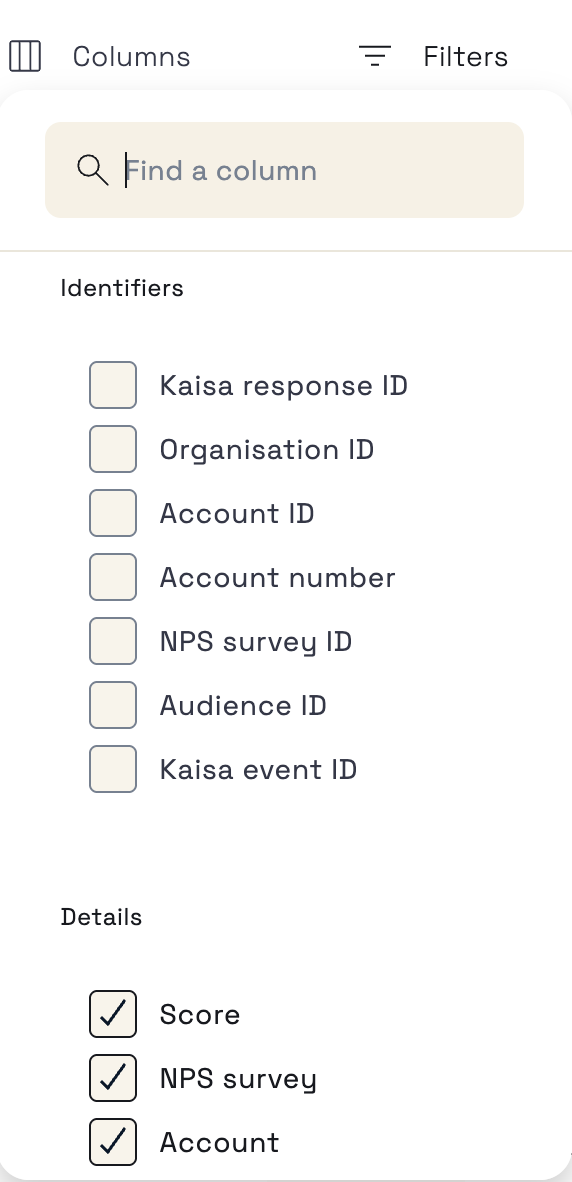
Task: Enable the Organisation ID column
Action: [x=113, y=449]
